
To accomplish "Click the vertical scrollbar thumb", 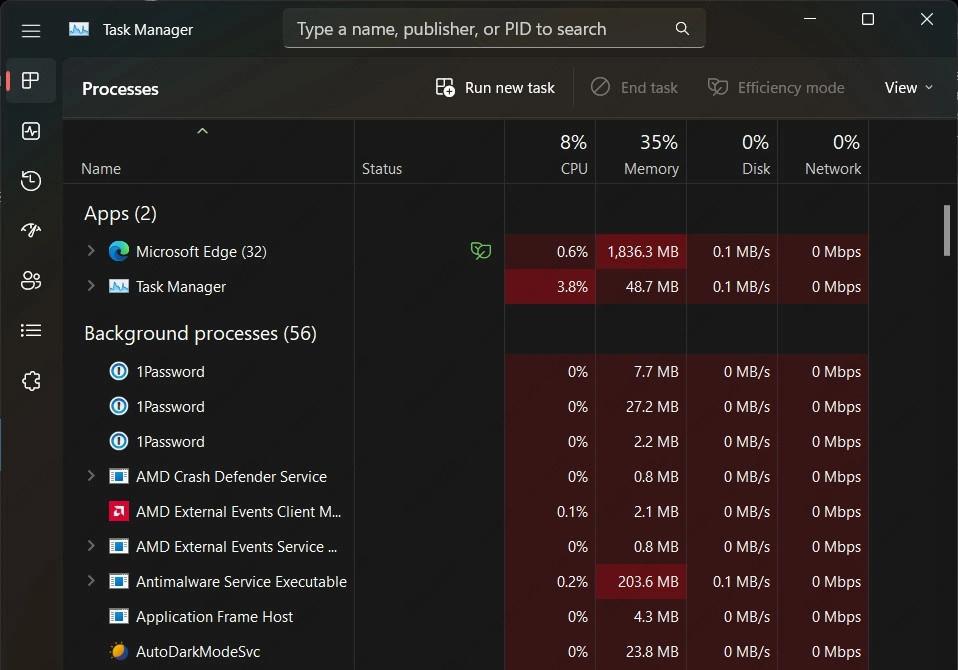I will [x=946, y=230].
